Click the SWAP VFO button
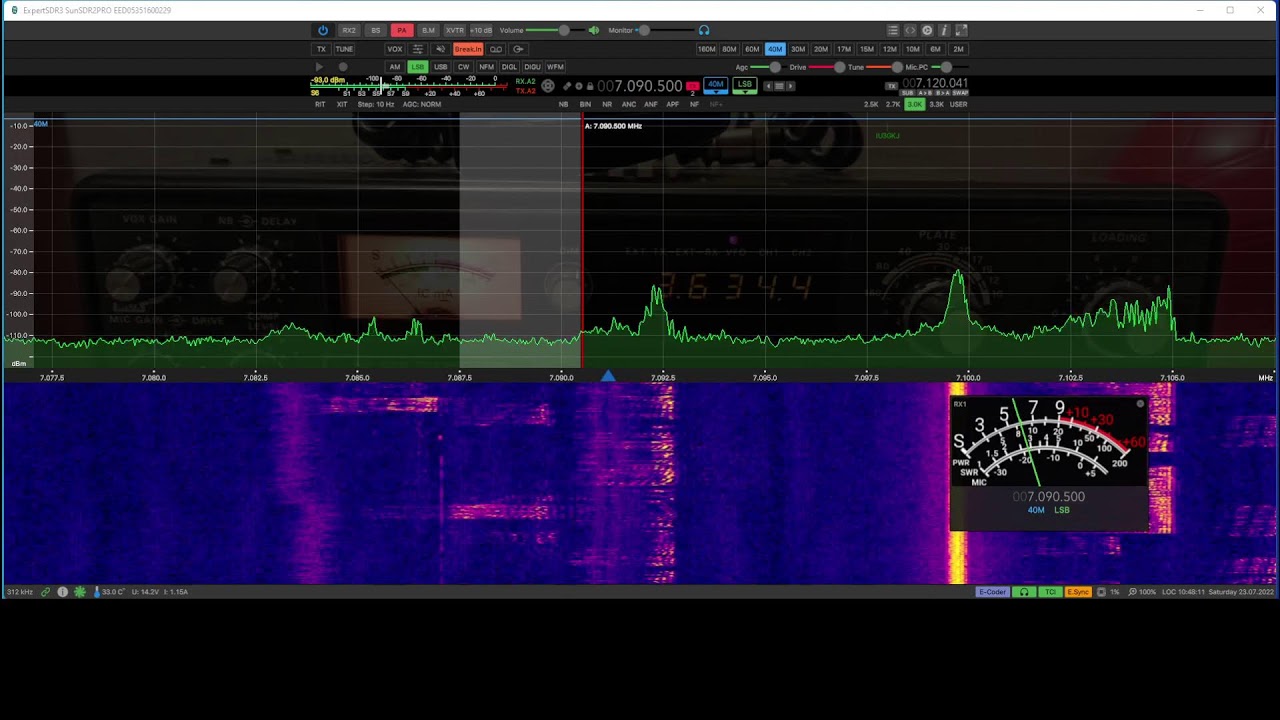 click(960, 93)
